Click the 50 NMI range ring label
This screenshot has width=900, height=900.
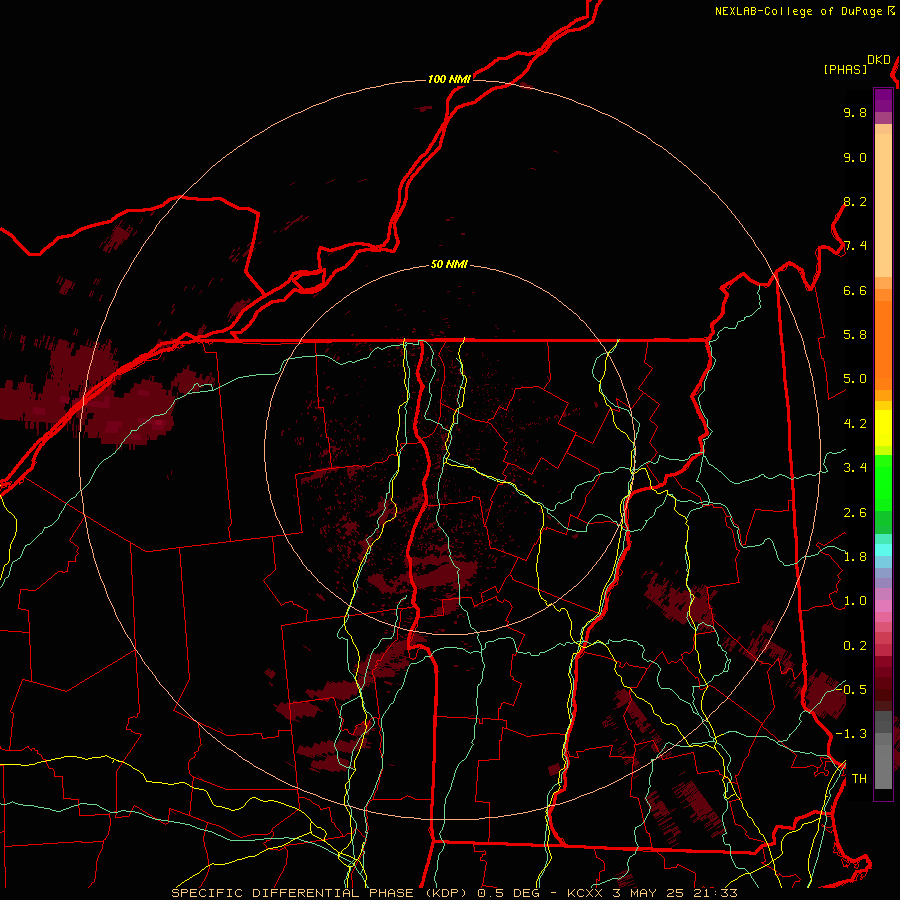(x=449, y=265)
